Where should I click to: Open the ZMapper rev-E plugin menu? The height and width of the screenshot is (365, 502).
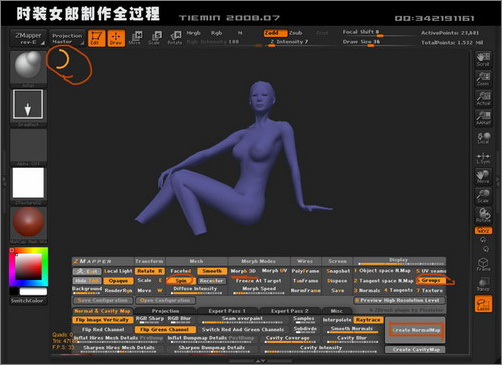[x=28, y=38]
